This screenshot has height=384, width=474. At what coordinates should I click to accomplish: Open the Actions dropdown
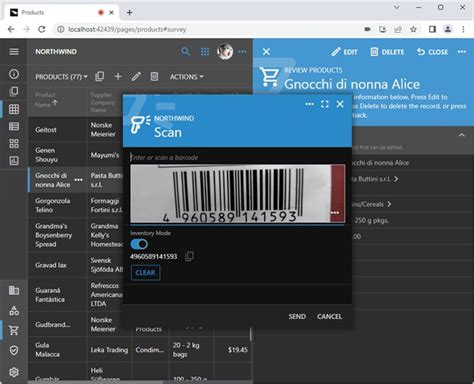click(x=186, y=77)
